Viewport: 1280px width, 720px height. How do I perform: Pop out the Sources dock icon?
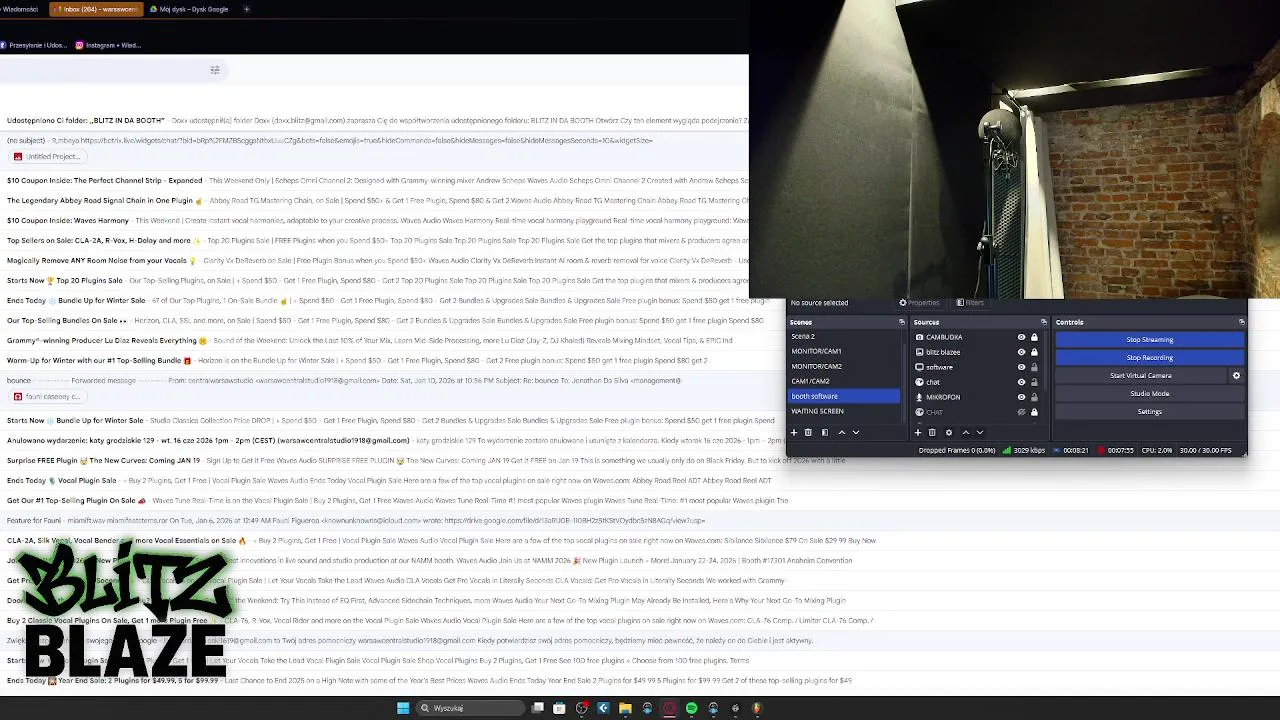coord(1043,322)
